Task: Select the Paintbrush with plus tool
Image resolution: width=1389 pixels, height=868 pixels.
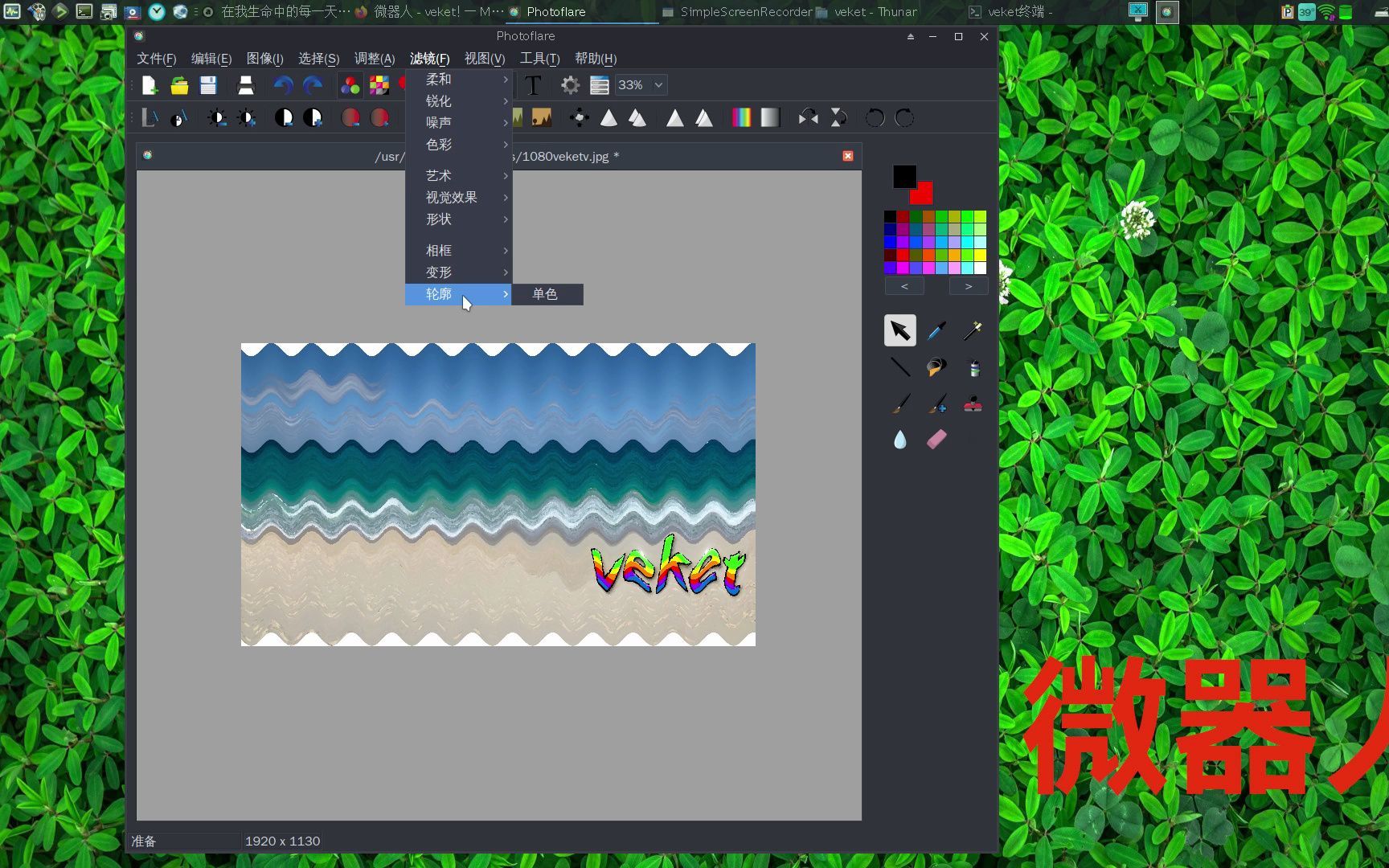Action: click(936, 403)
